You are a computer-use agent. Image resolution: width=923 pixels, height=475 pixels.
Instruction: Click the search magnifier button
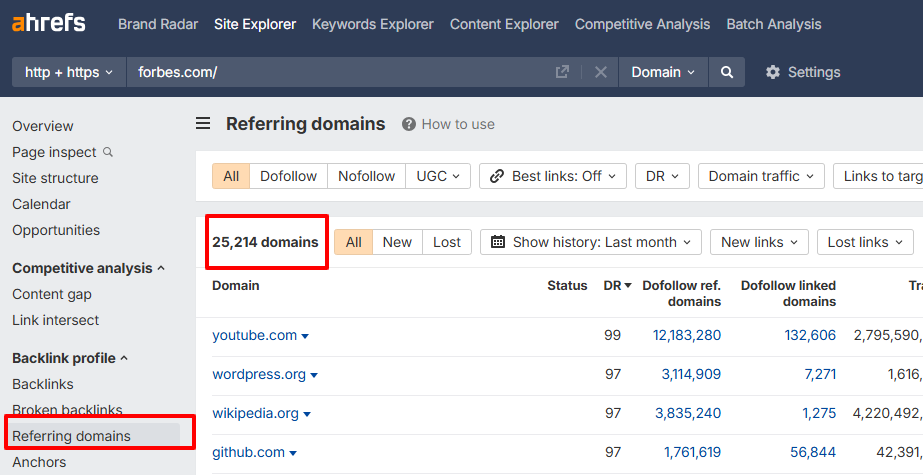point(727,72)
